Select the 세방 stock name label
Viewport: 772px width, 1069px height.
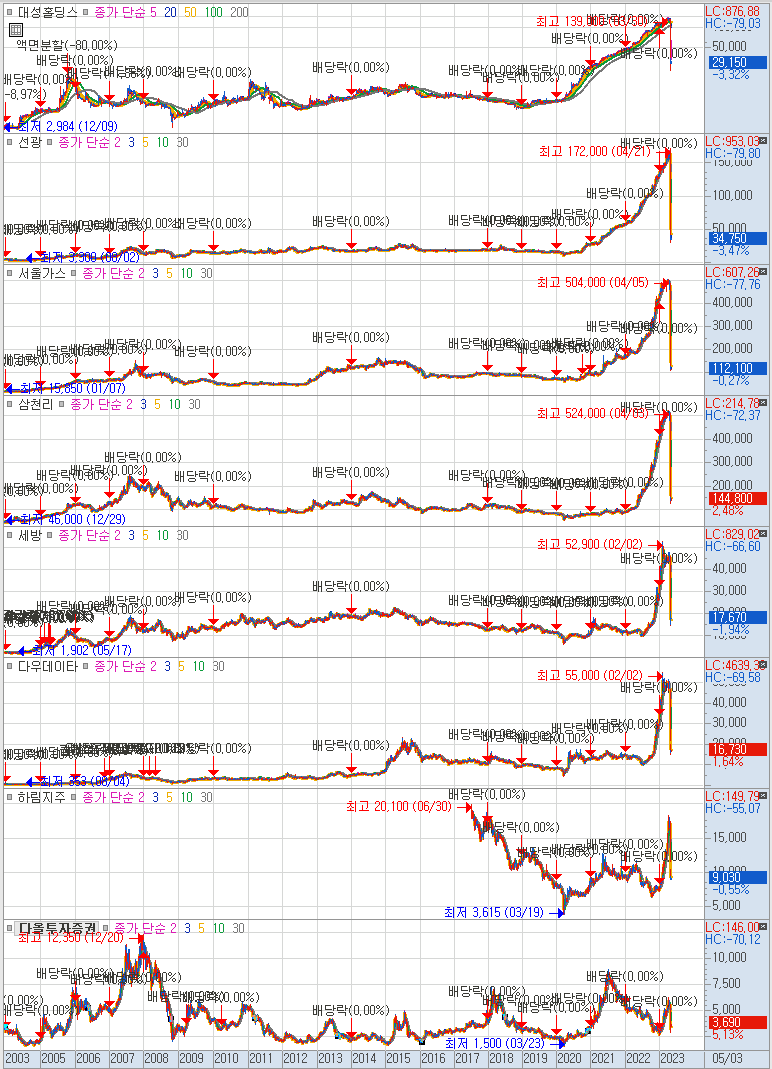(x=30, y=535)
